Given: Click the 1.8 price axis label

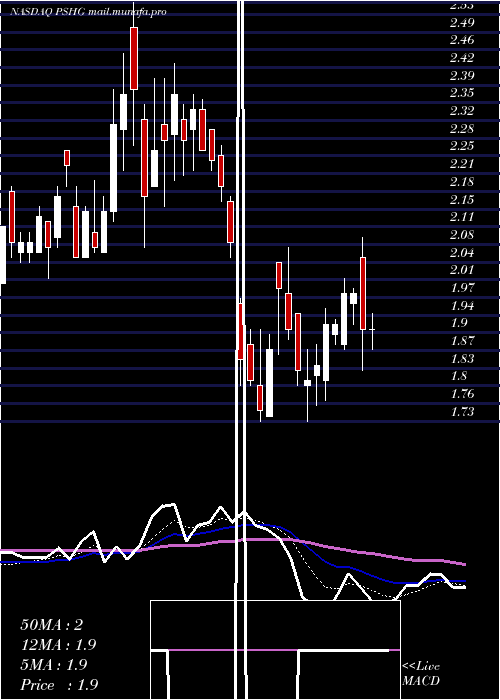Looking at the screenshot, I should tap(458, 375).
